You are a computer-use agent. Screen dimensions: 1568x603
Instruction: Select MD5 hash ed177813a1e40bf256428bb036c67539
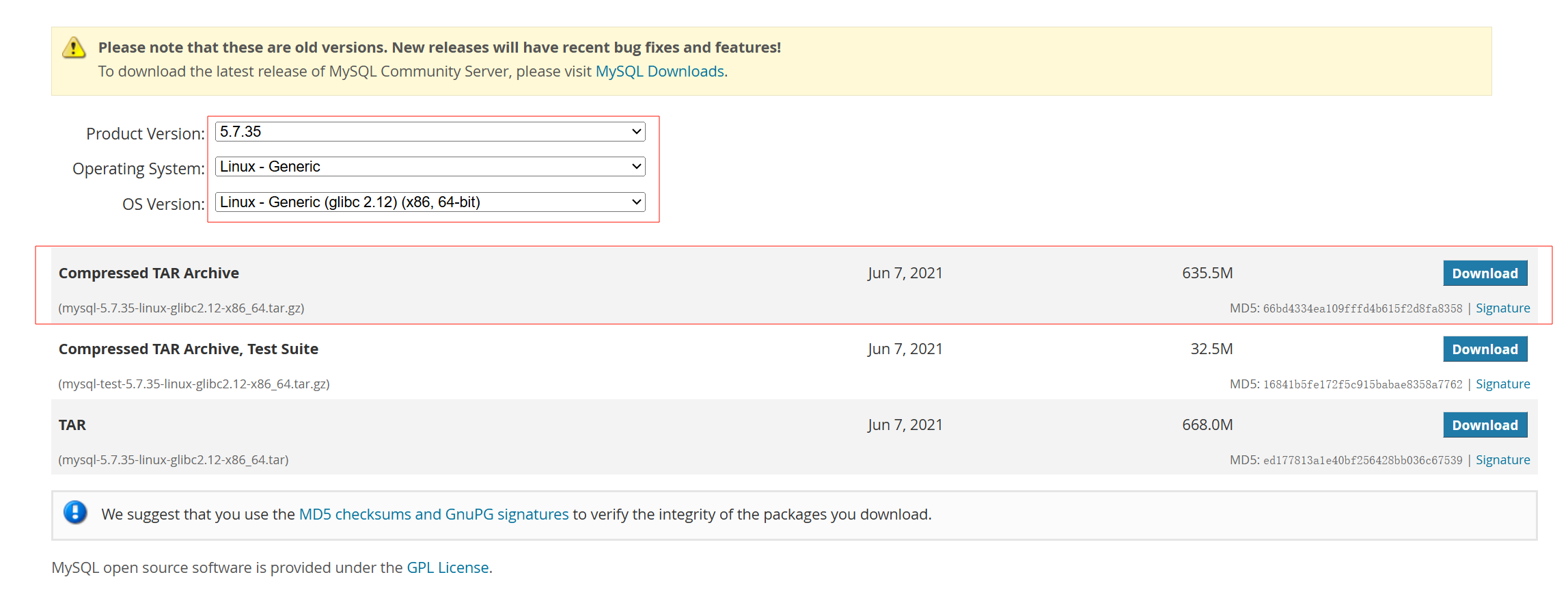[x=1362, y=461]
